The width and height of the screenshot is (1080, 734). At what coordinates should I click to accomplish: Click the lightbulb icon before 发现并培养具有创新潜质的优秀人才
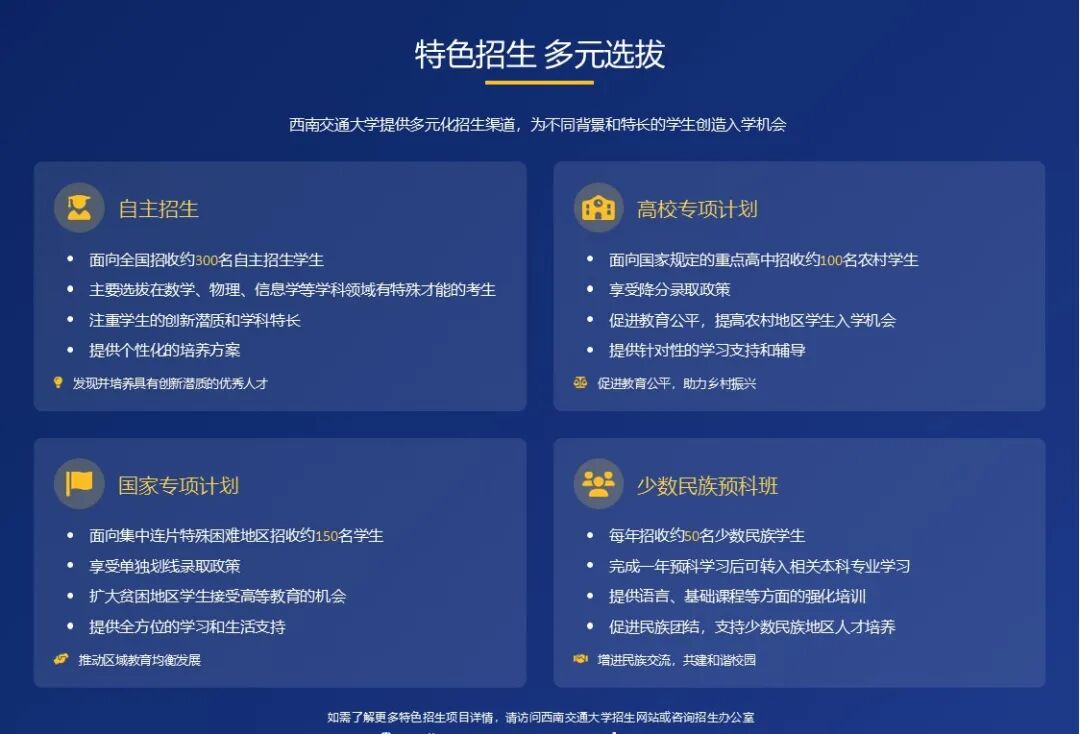click(x=59, y=382)
